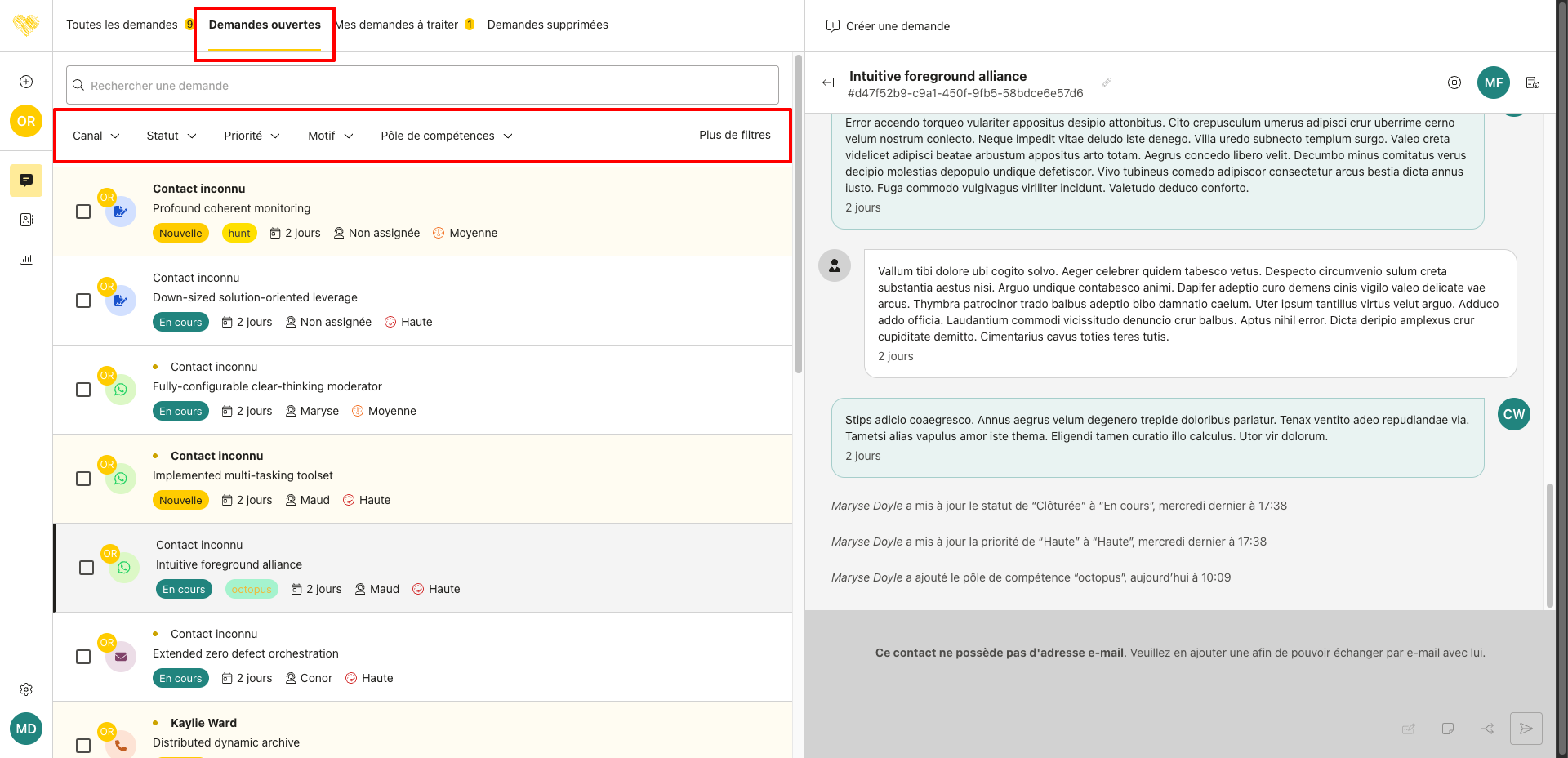Click the collapse panel arrow beside request title
This screenshot has height=758, width=1568.
point(828,82)
